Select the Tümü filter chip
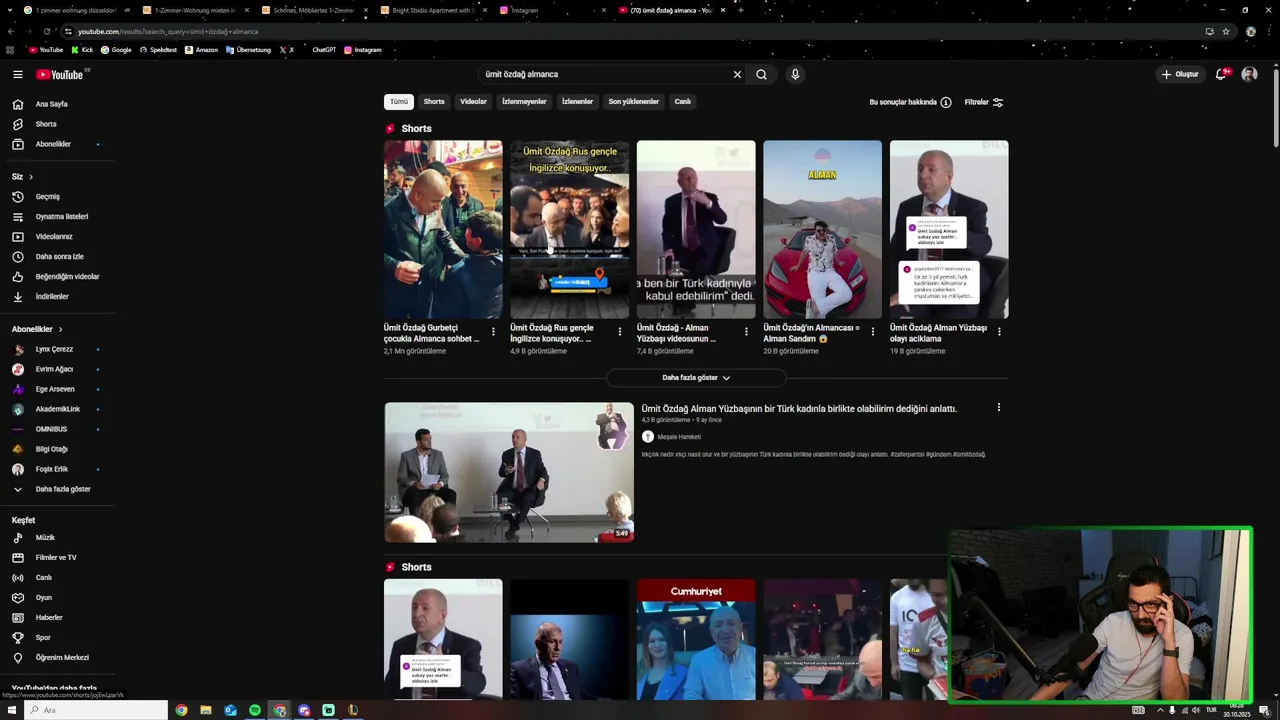 pyautogui.click(x=399, y=102)
